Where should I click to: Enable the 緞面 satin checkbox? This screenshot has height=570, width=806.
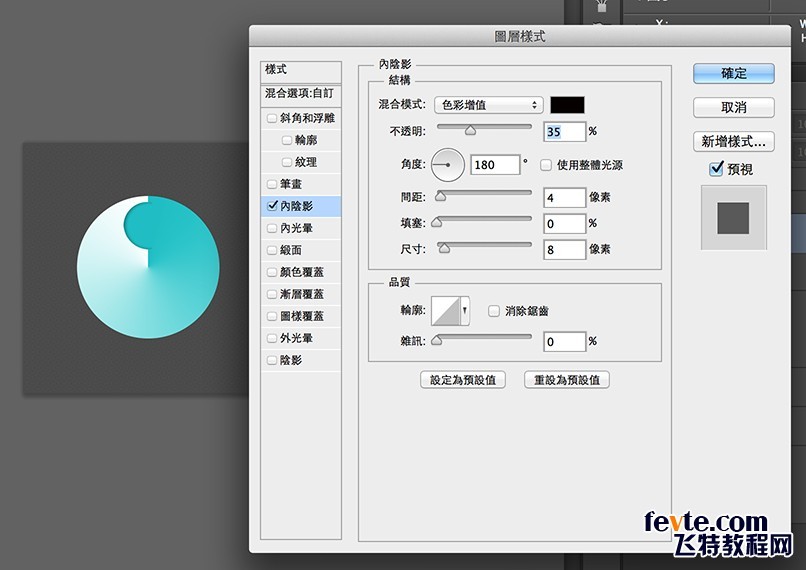[x=272, y=250]
